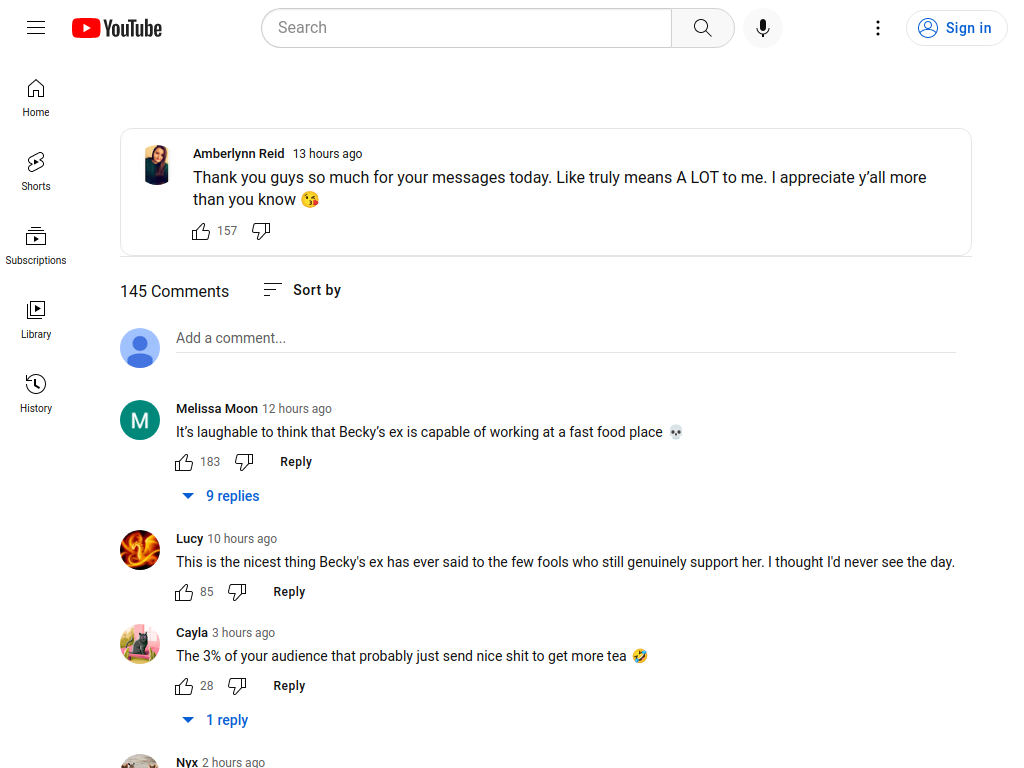Open Subscriptions from the sidebar
The image size is (1024, 768).
[36, 246]
